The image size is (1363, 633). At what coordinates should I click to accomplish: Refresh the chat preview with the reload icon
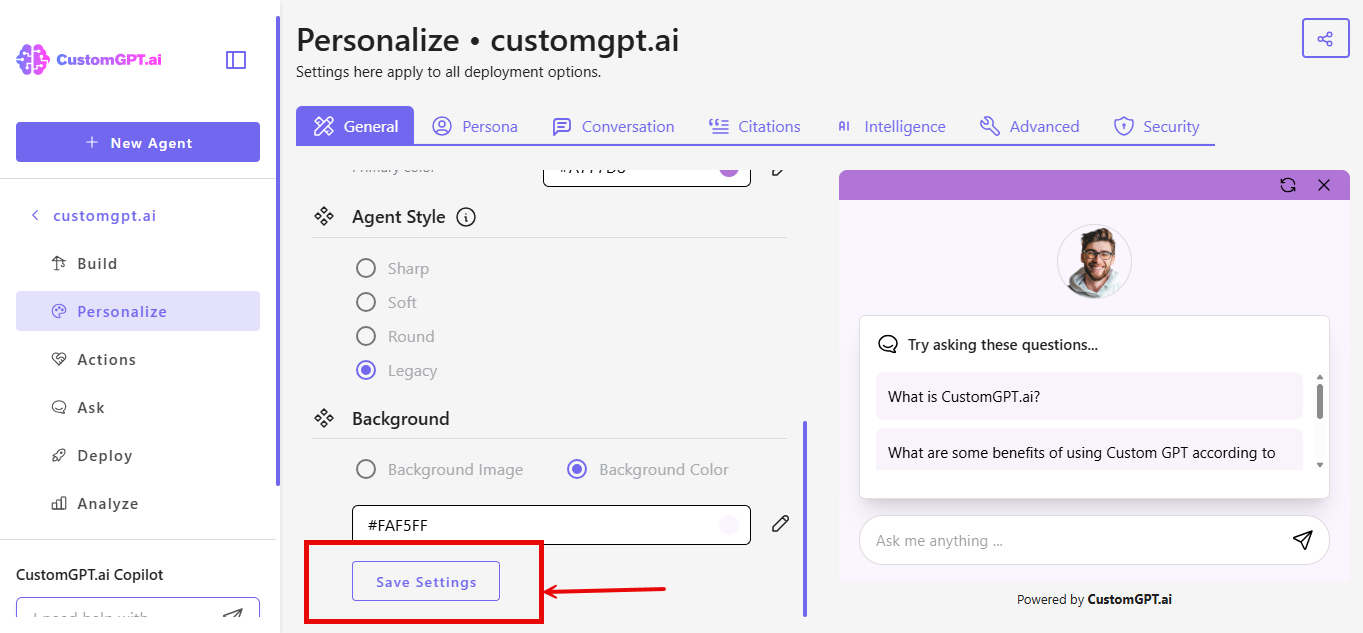(x=1289, y=185)
